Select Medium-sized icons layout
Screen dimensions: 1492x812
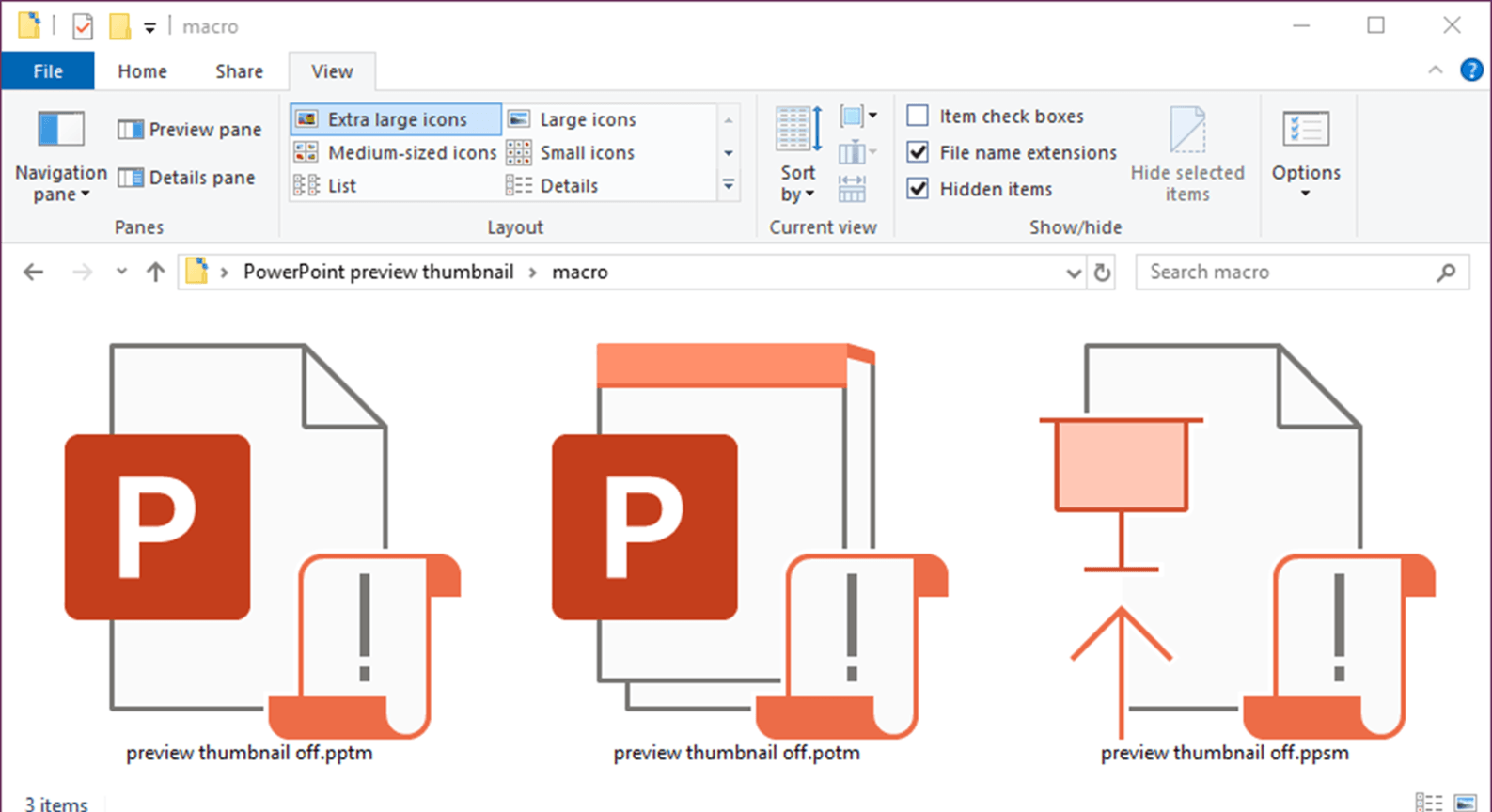click(395, 152)
